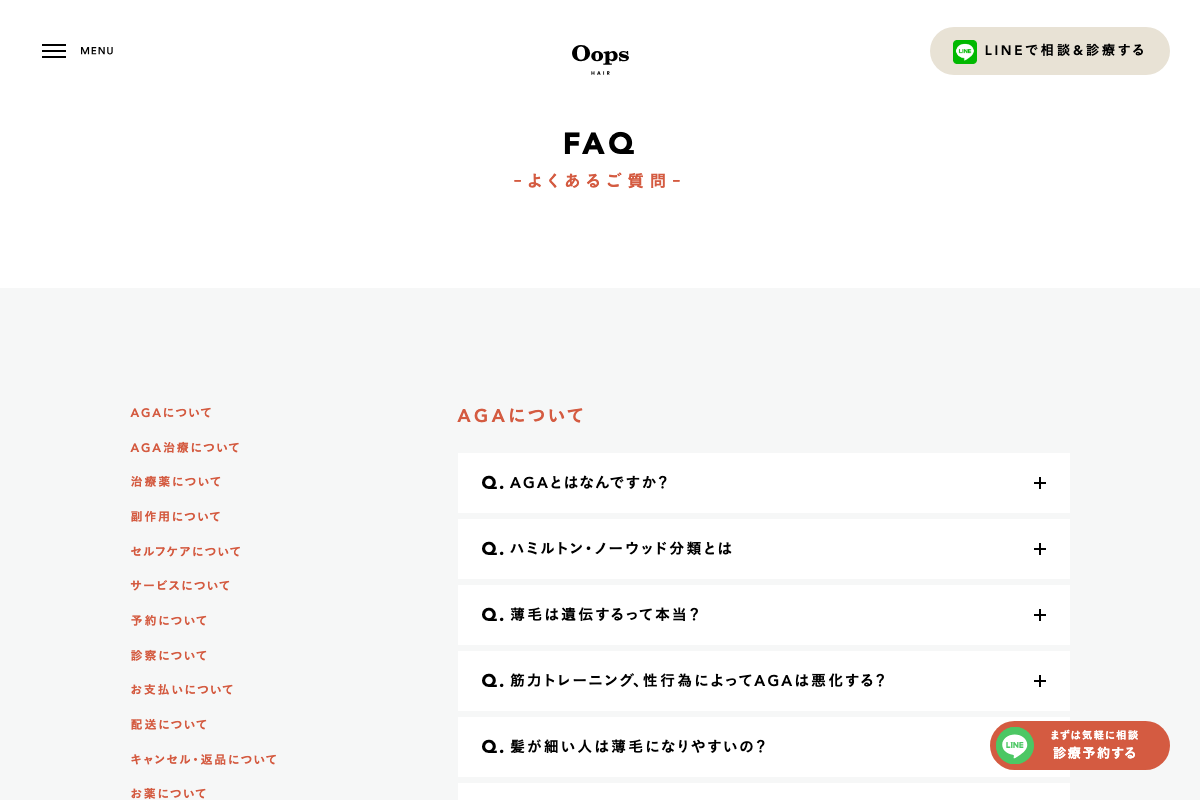Screen dimensions: 1200x800
Task: Open the お支払いについて link
Action: pyautogui.click(x=182, y=689)
